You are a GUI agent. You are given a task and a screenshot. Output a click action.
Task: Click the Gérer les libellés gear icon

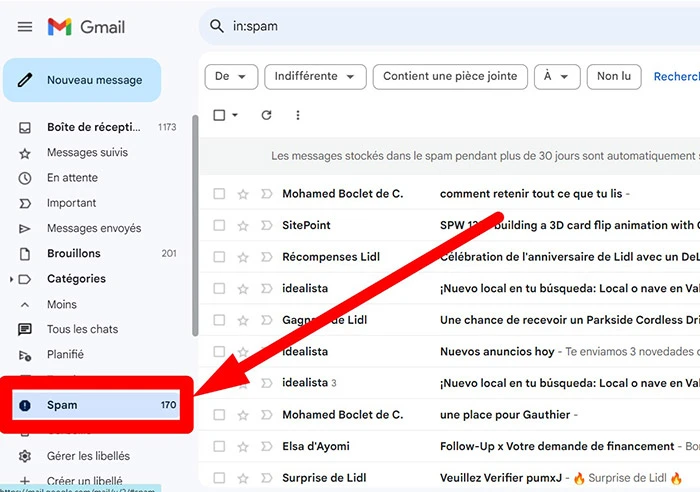25,456
